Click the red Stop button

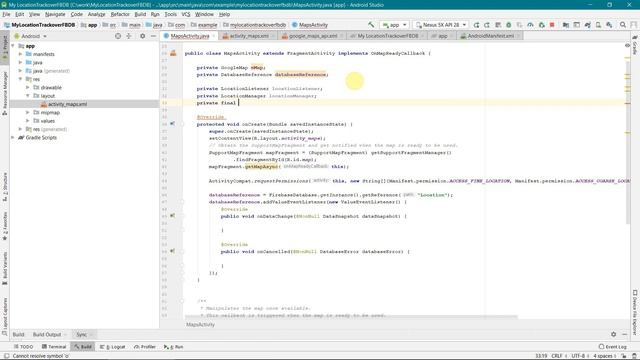tap(552, 25)
